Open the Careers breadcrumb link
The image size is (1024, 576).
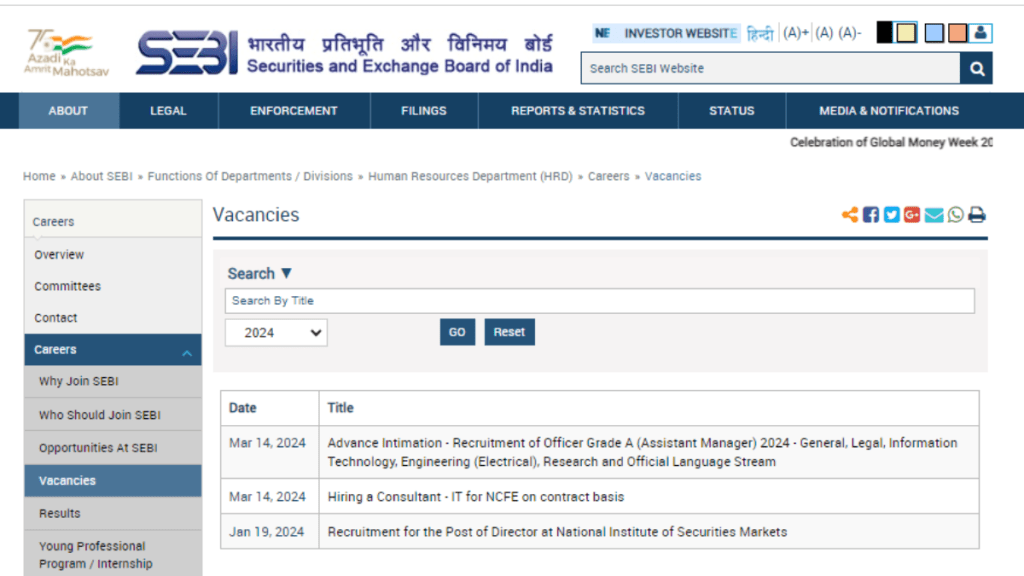609,176
